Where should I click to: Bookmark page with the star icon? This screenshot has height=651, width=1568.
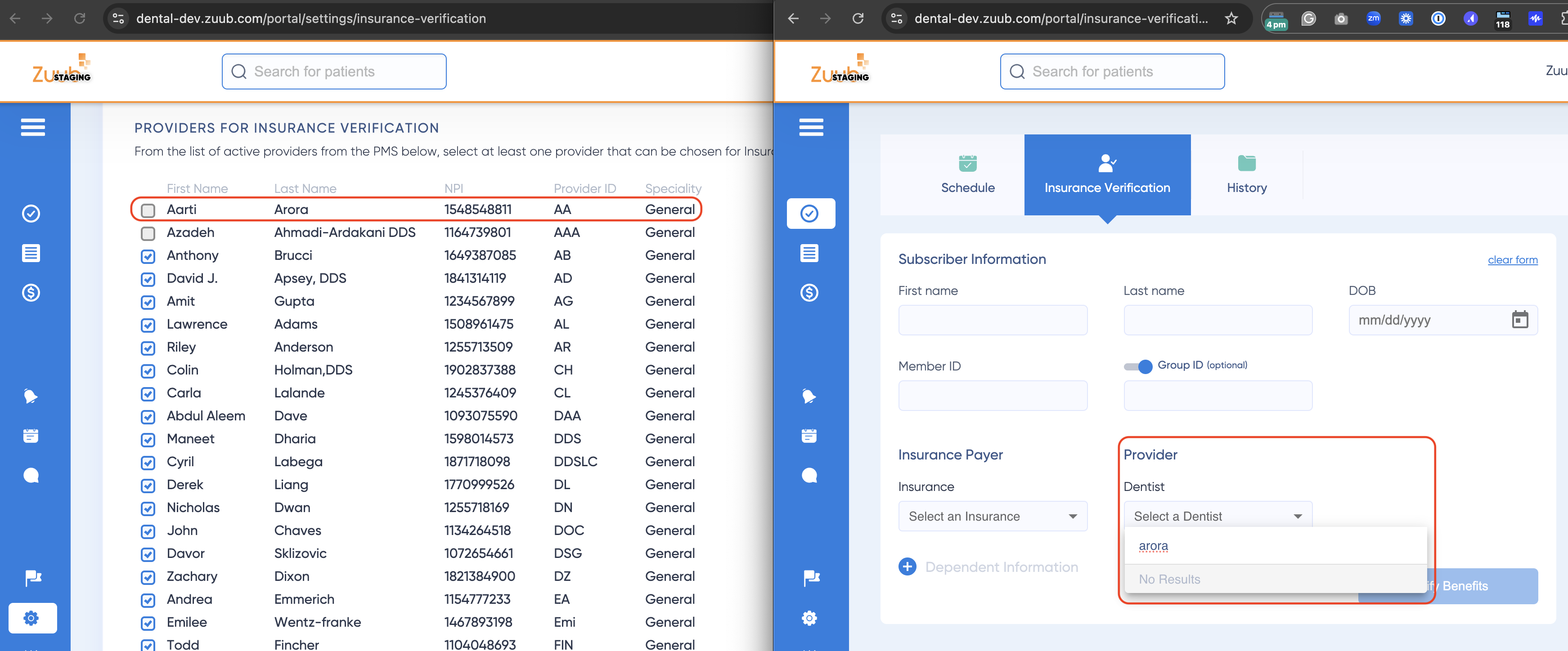coord(1231,18)
